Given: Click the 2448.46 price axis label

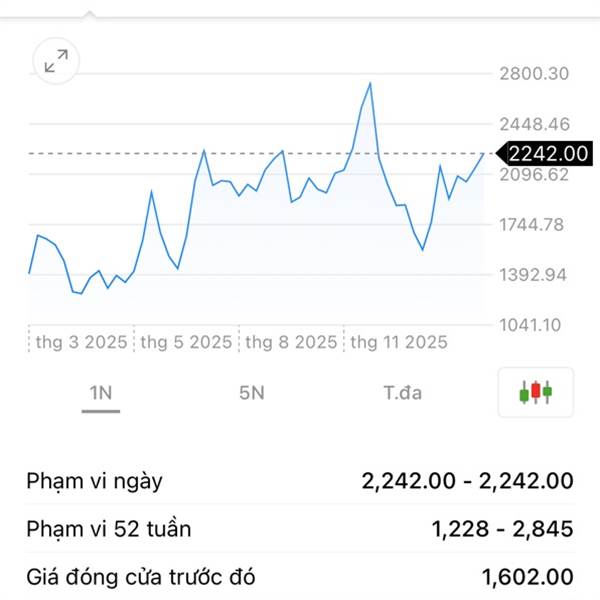Looking at the screenshot, I should pos(533,125).
